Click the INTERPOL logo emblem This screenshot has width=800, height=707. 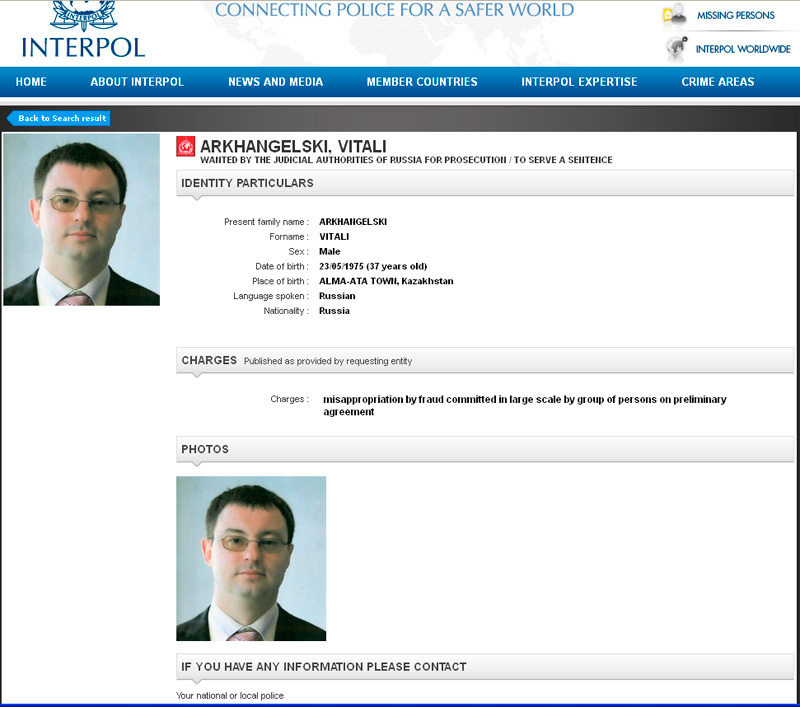click(84, 15)
